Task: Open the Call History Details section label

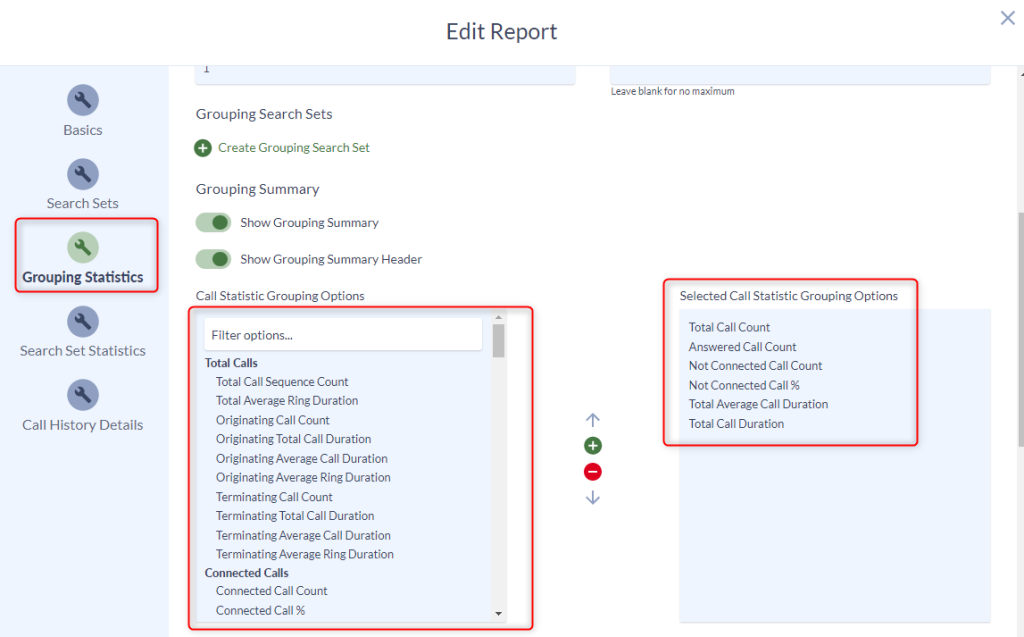Action: [x=83, y=425]
